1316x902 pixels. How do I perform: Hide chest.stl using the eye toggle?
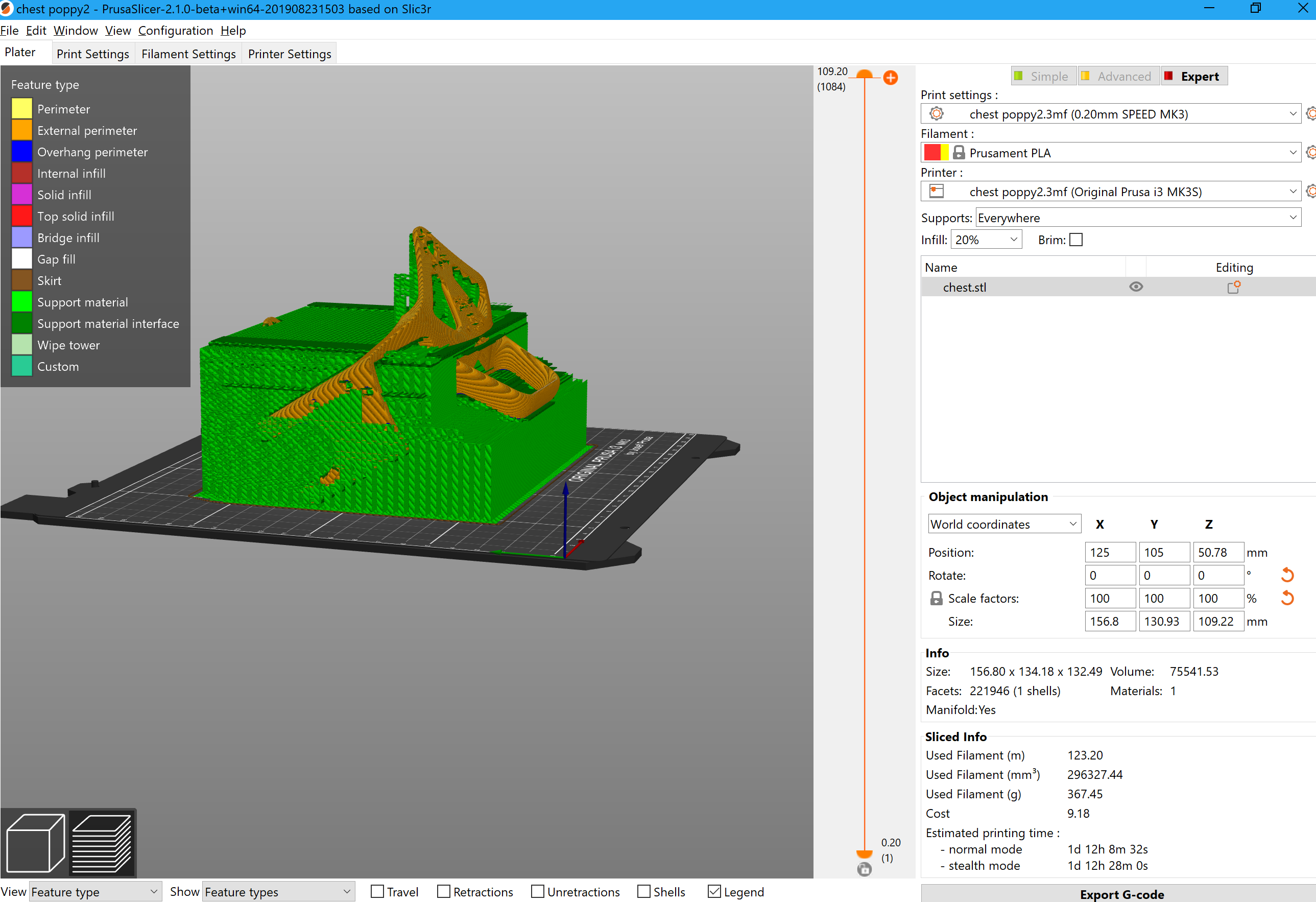1136,287
